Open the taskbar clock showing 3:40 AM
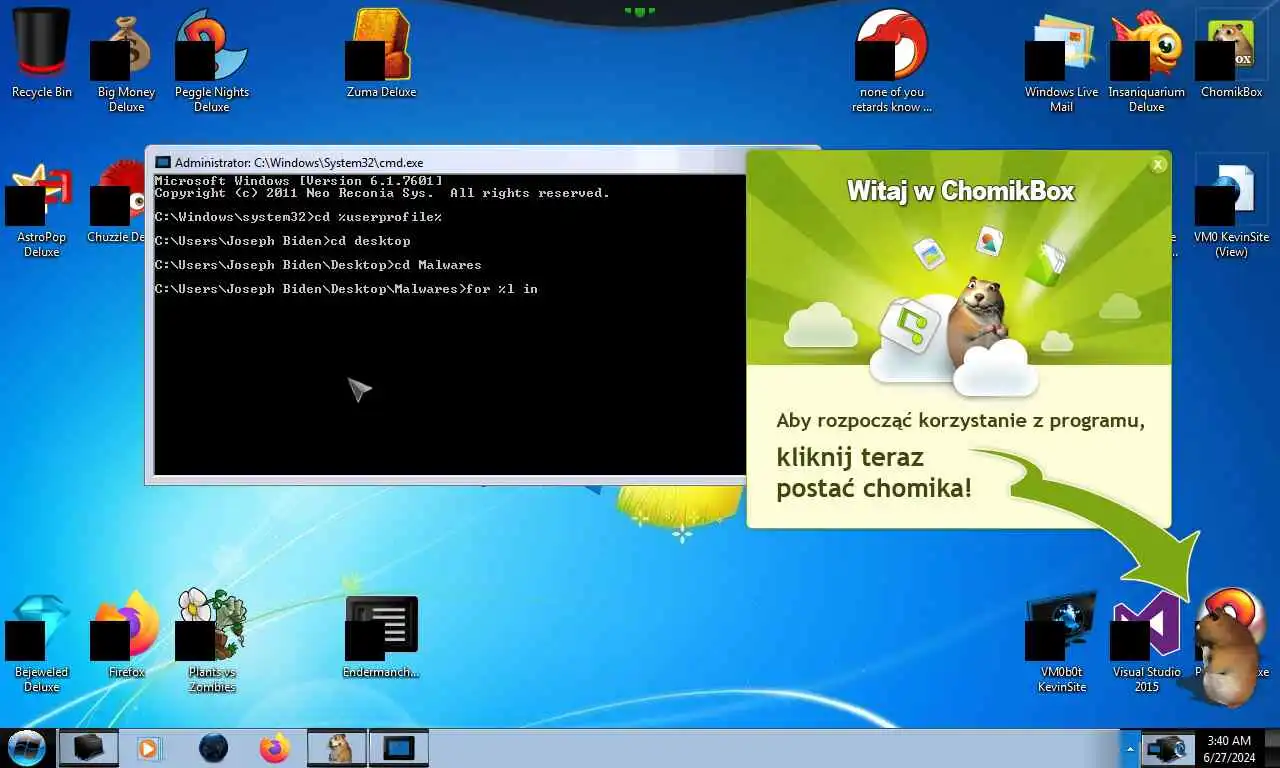 tap(1229, 748)
